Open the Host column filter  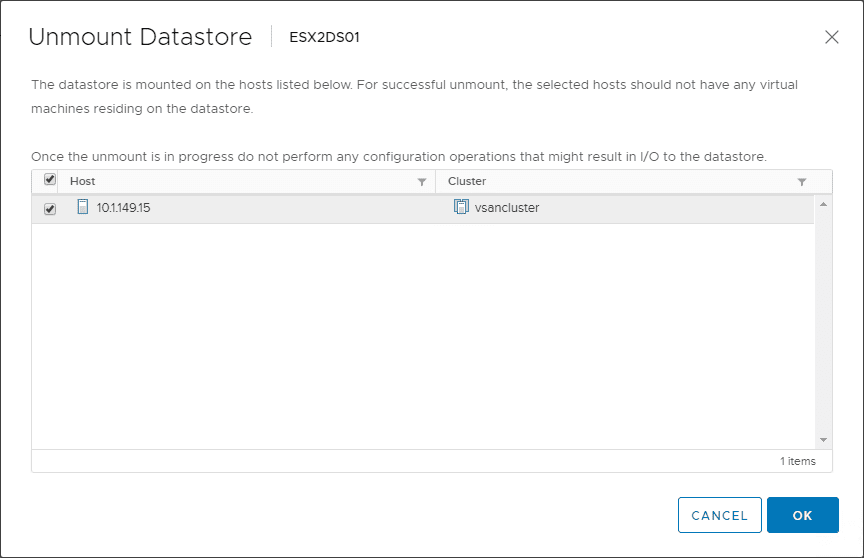click(x=422, y=182)
